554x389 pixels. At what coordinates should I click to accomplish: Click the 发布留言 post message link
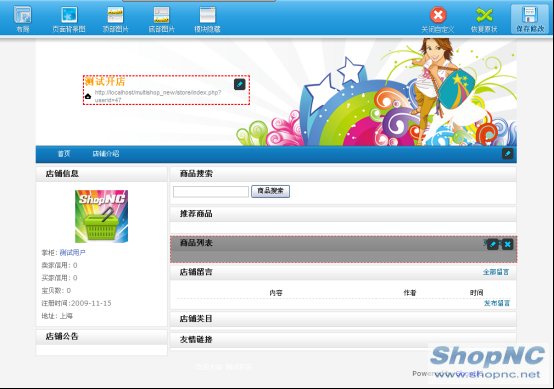(497, 303)
